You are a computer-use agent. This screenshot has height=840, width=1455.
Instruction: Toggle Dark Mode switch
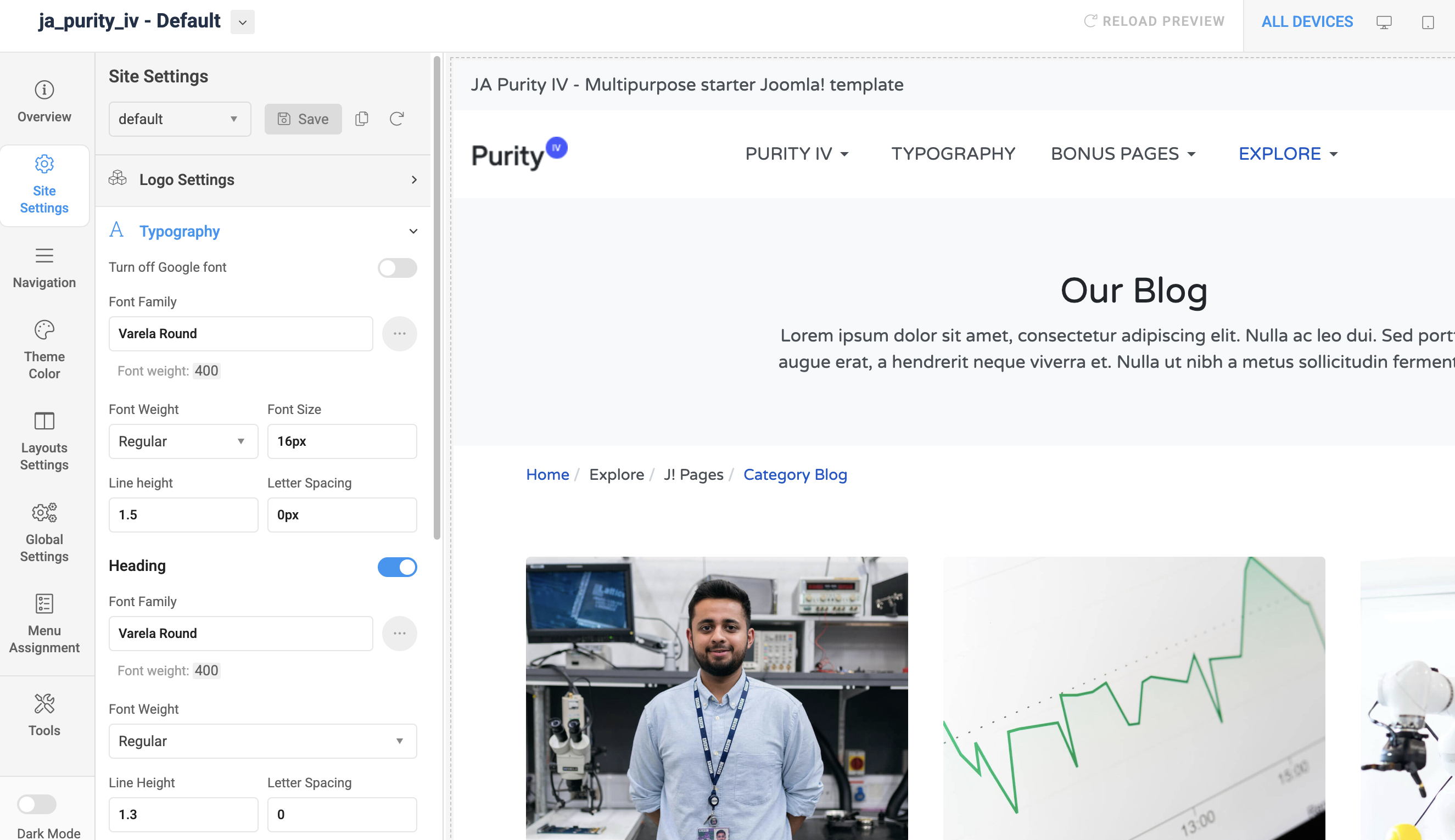coord(37,804)
